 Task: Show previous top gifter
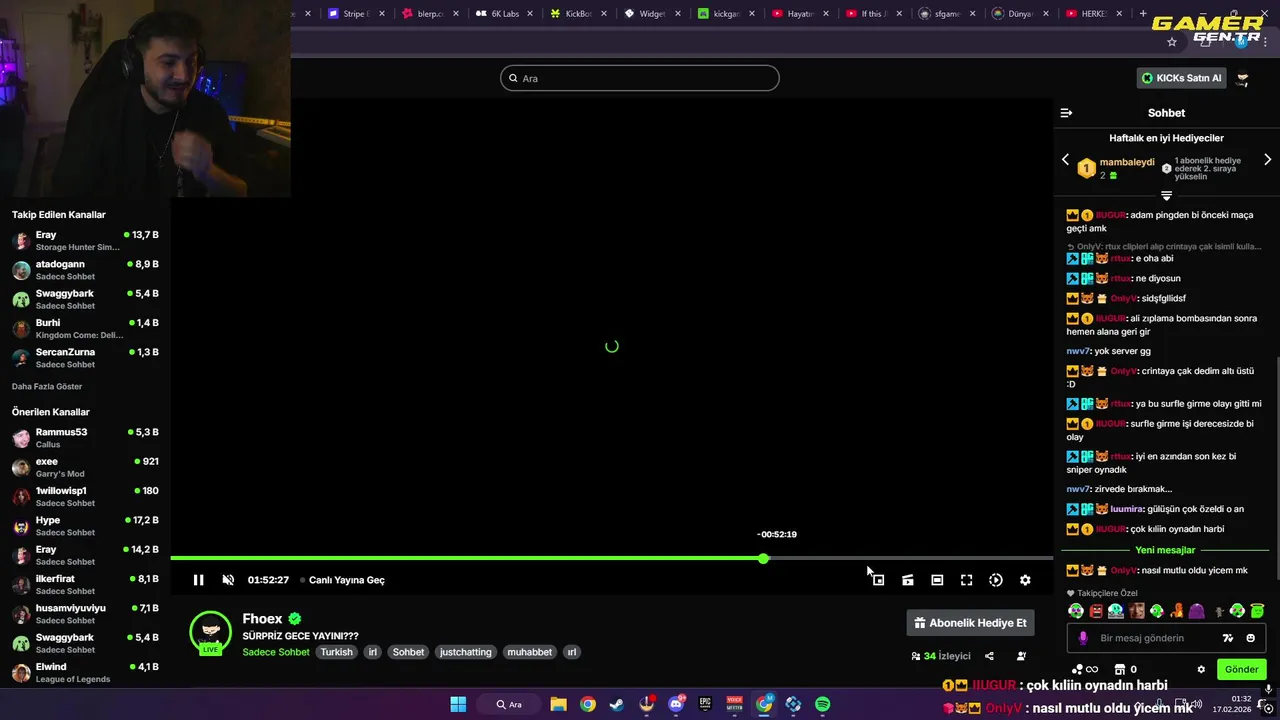[x=1065, y=160]
